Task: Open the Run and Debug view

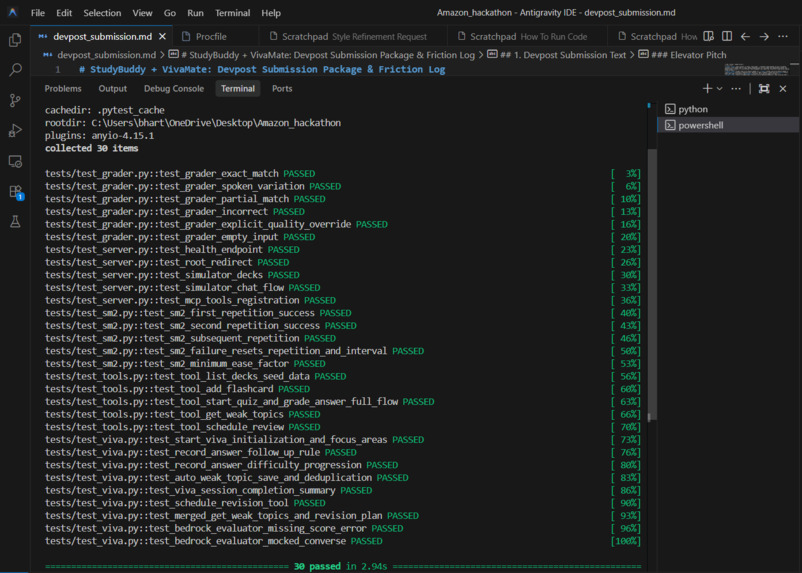Action: click(15, 130)
